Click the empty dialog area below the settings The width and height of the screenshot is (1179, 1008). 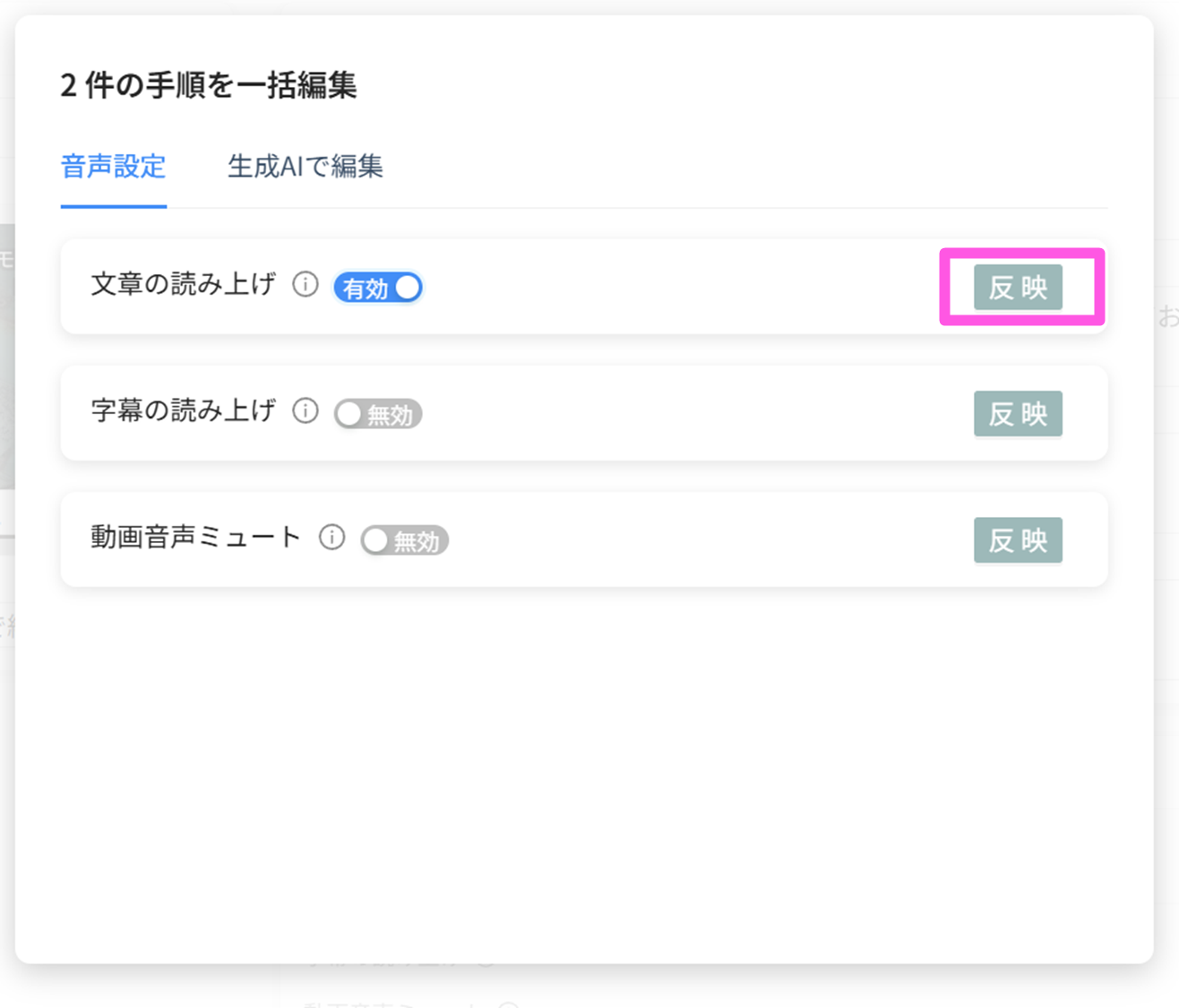582,771
